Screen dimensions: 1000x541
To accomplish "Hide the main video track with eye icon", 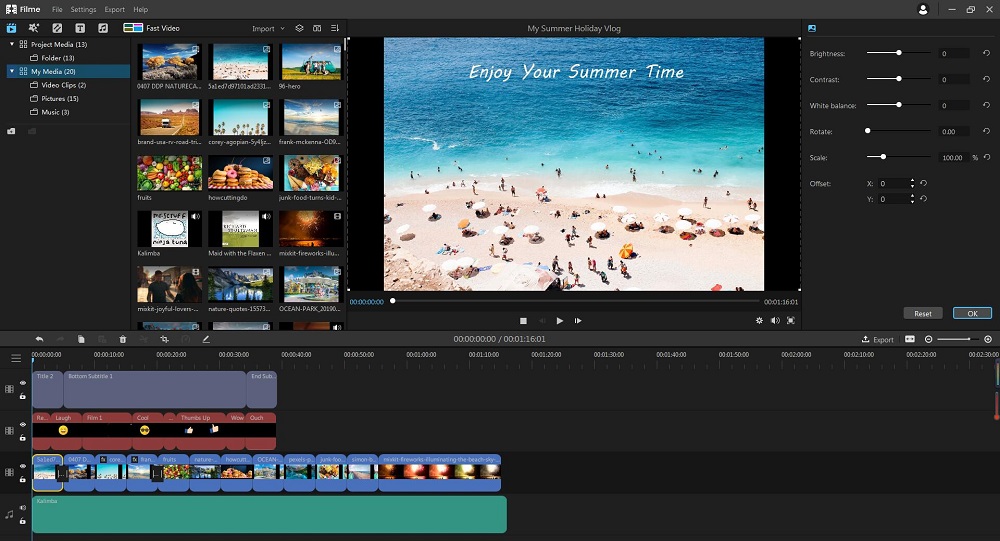I will pos(23,465).
